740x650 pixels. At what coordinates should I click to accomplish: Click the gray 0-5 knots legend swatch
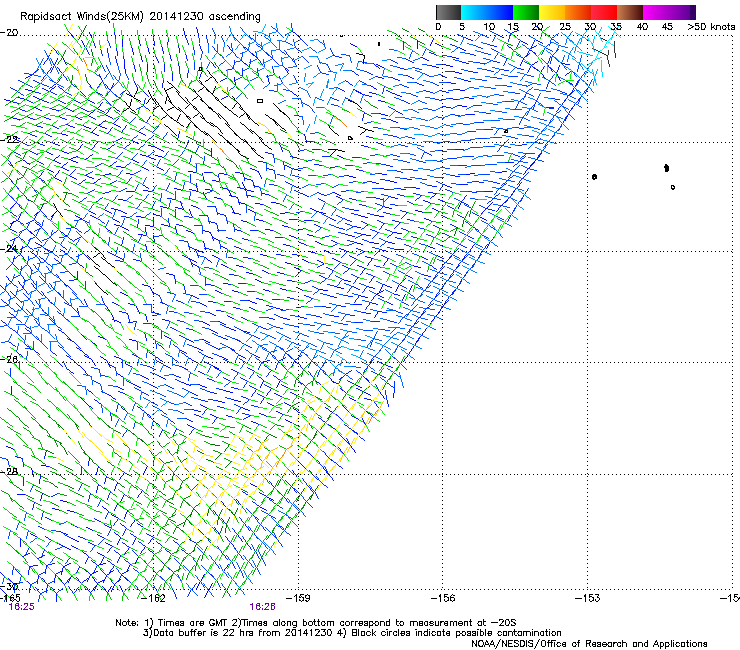[x=448, y=12]
